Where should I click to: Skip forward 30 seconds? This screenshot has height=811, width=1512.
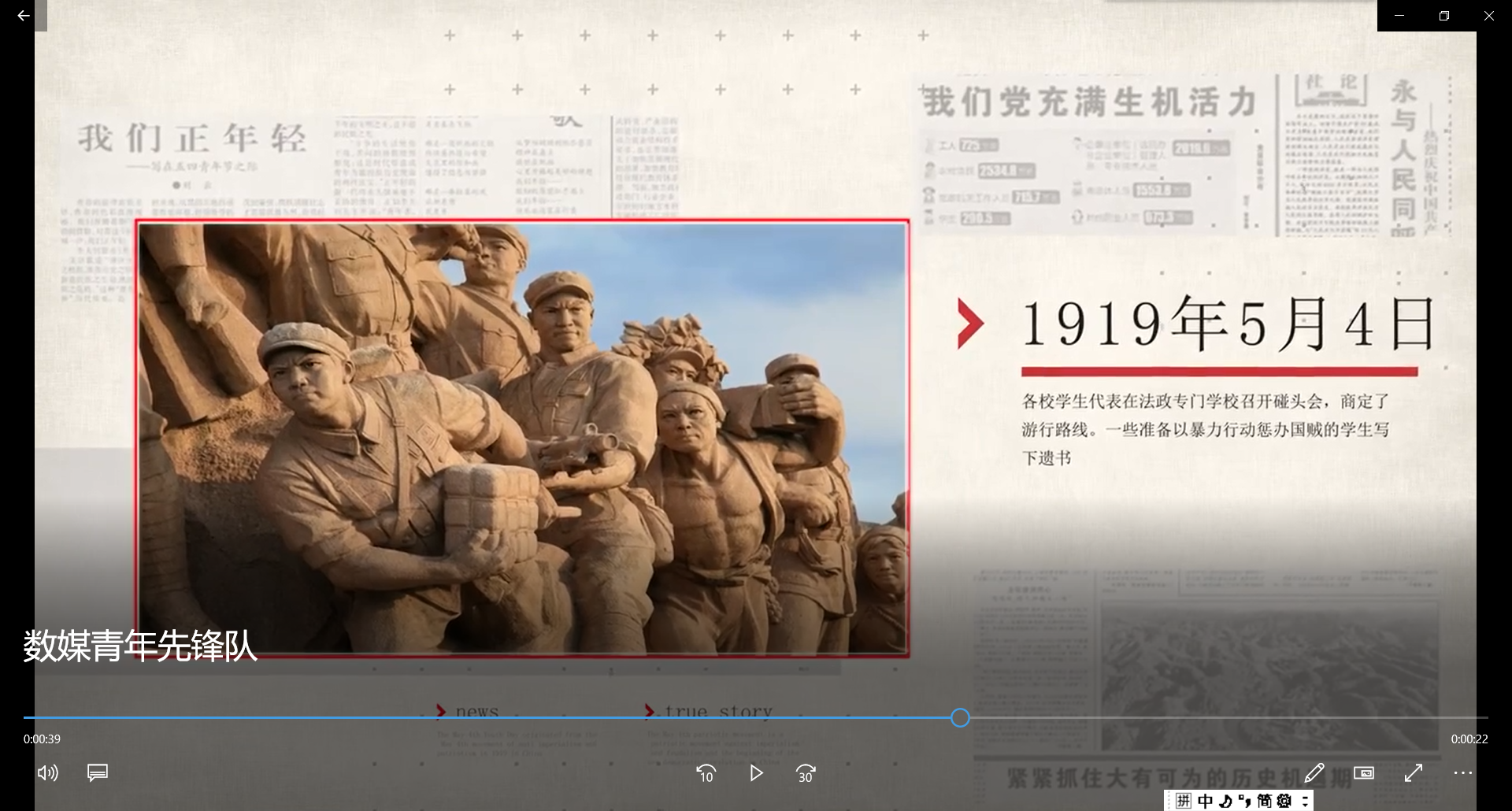point(806,774)
